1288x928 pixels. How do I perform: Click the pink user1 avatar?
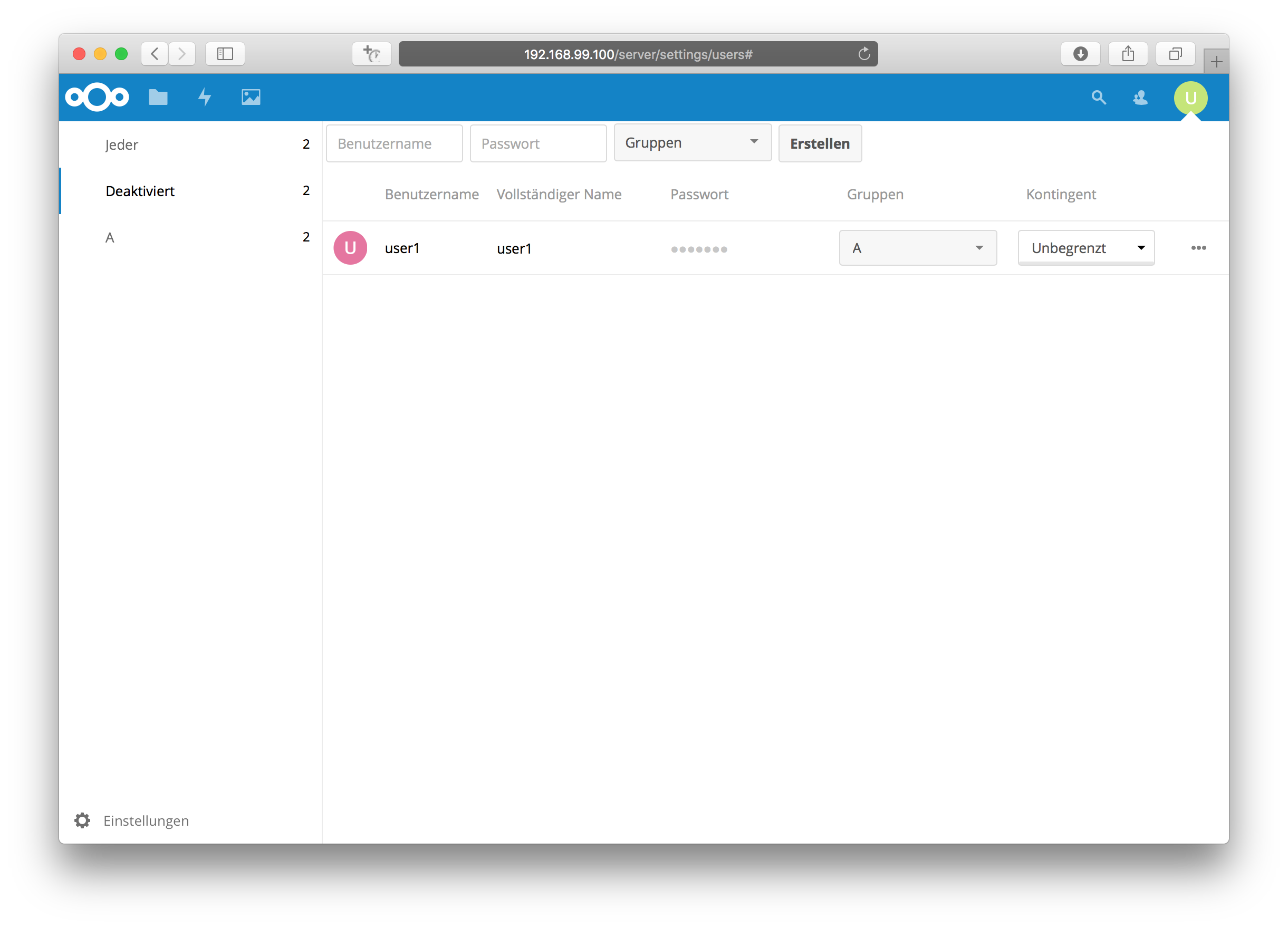pos(350,248)
